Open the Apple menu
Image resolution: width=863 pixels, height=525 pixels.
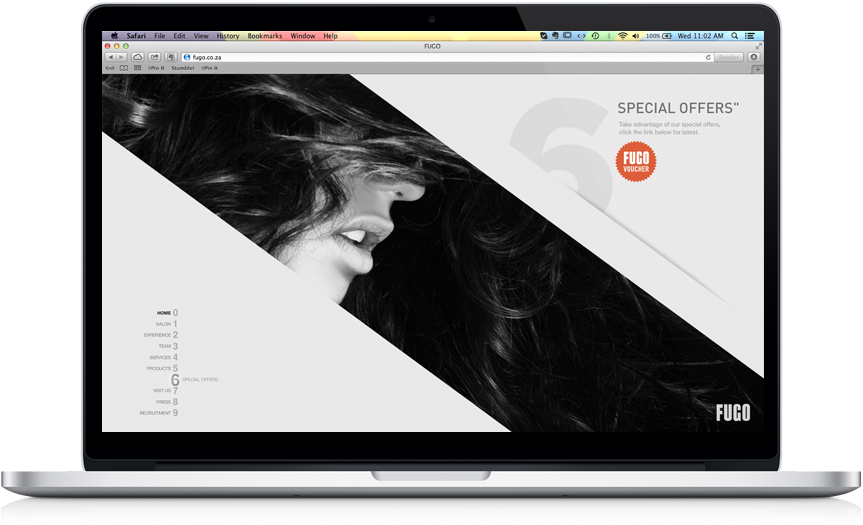point(114,36)
